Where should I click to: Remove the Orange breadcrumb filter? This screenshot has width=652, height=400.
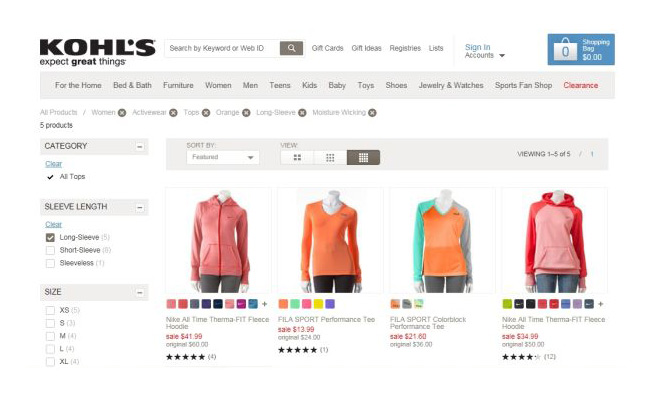click(246, 113)
